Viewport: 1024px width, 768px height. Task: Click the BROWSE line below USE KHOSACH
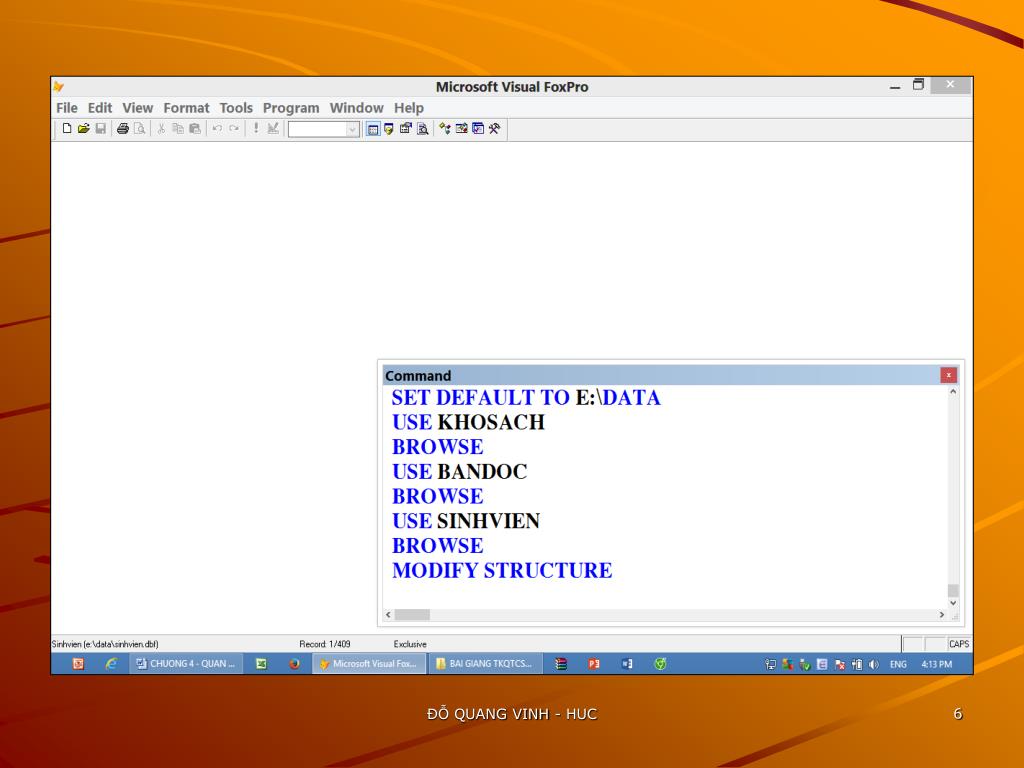(x=438, y=447)
